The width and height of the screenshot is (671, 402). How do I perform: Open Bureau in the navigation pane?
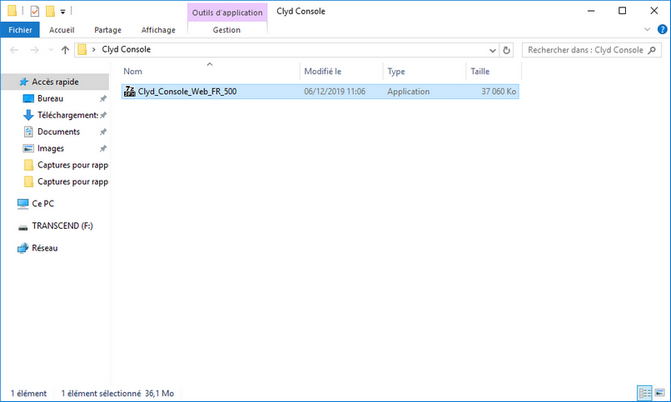coord(50,98)
